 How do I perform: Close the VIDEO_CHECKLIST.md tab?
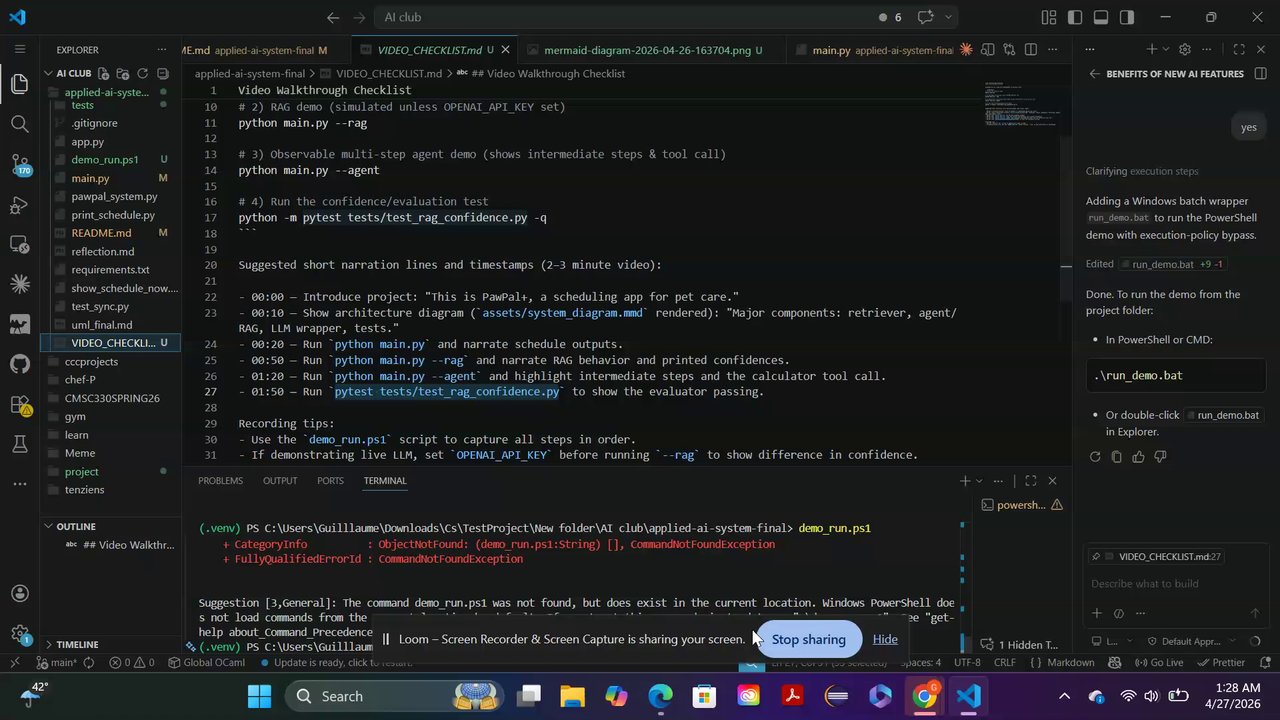pyautogui.click(x=506, y=49)
